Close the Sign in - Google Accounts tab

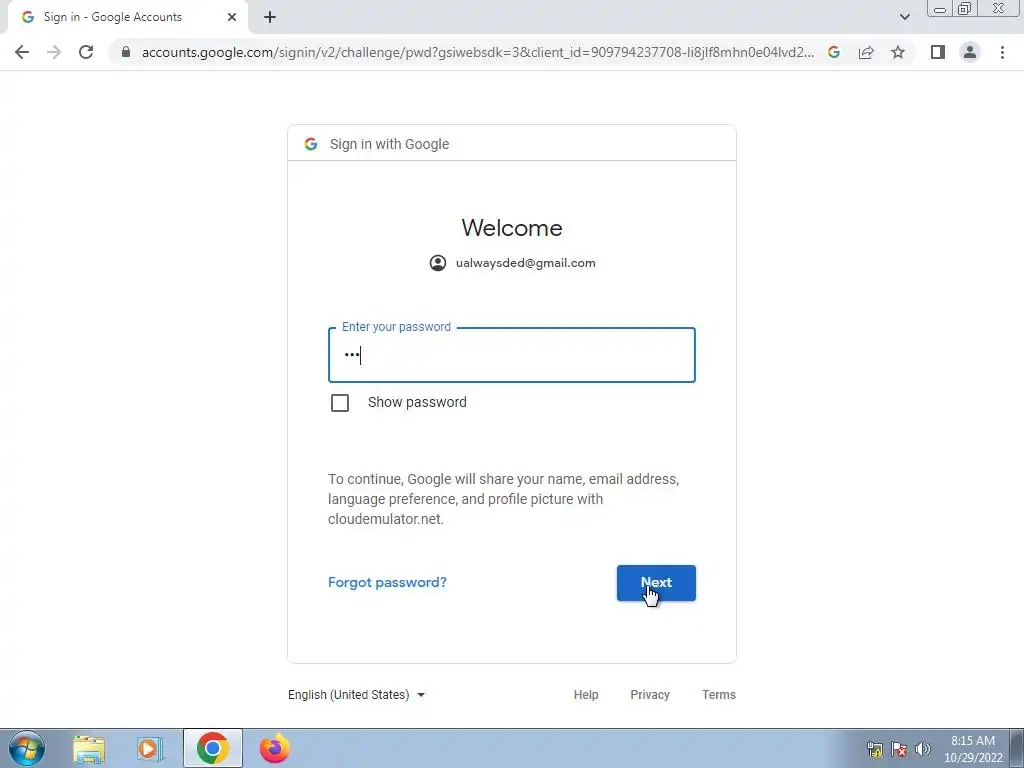pyautogui.click(x=232, y=17)
